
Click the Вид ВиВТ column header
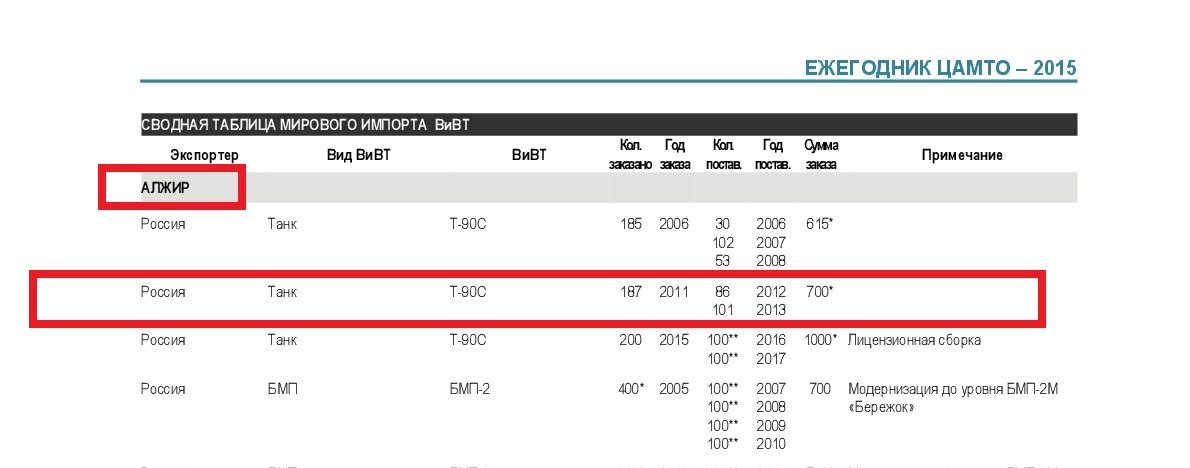click(357, 155)
